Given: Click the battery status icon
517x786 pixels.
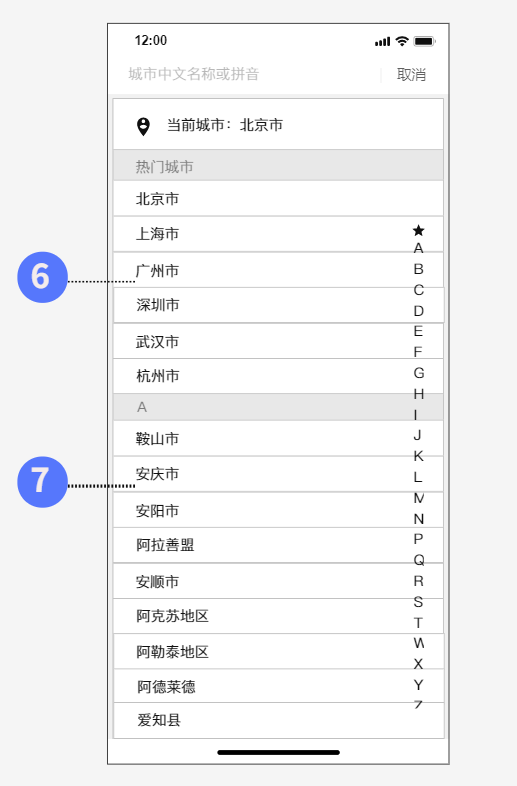Looking at the screenshot, I should pyautogui.click(x=424, y=41).
